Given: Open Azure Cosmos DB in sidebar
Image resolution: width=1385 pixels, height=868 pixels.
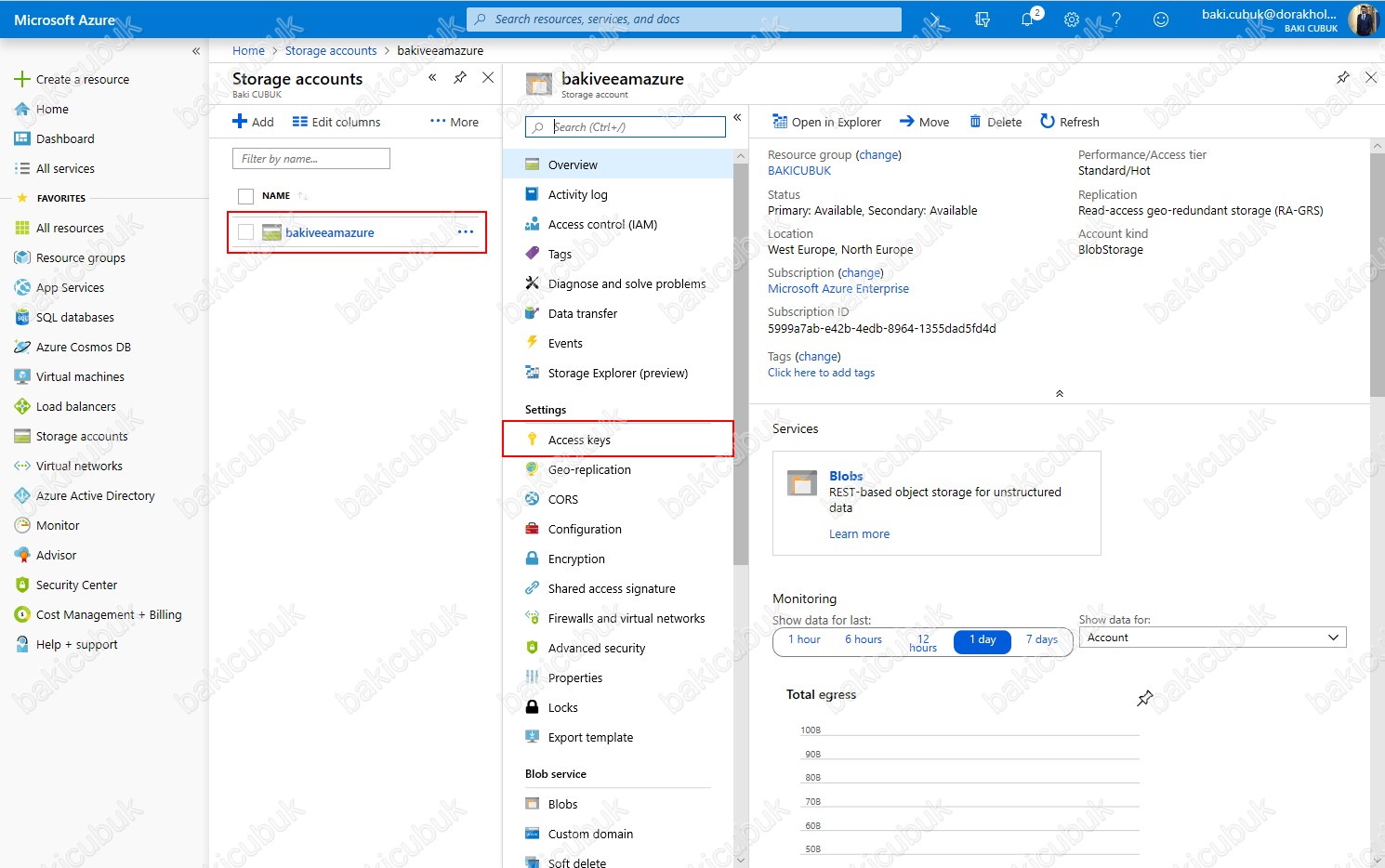Looking at the screenshot, I should 73,347.
